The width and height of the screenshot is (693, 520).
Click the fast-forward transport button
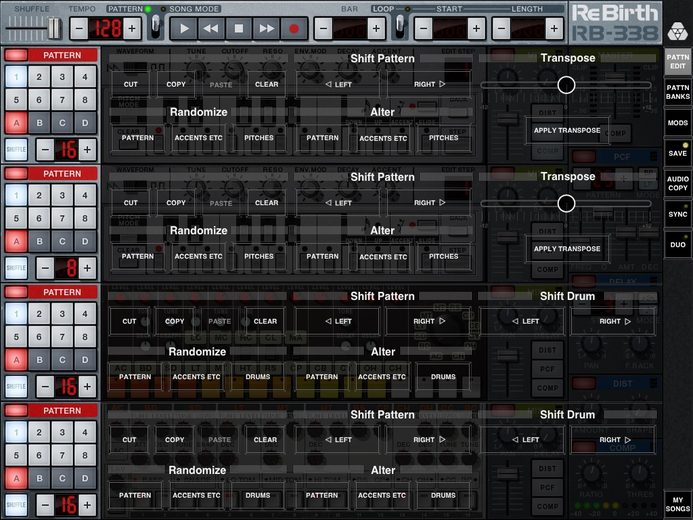tap(266, 29)
